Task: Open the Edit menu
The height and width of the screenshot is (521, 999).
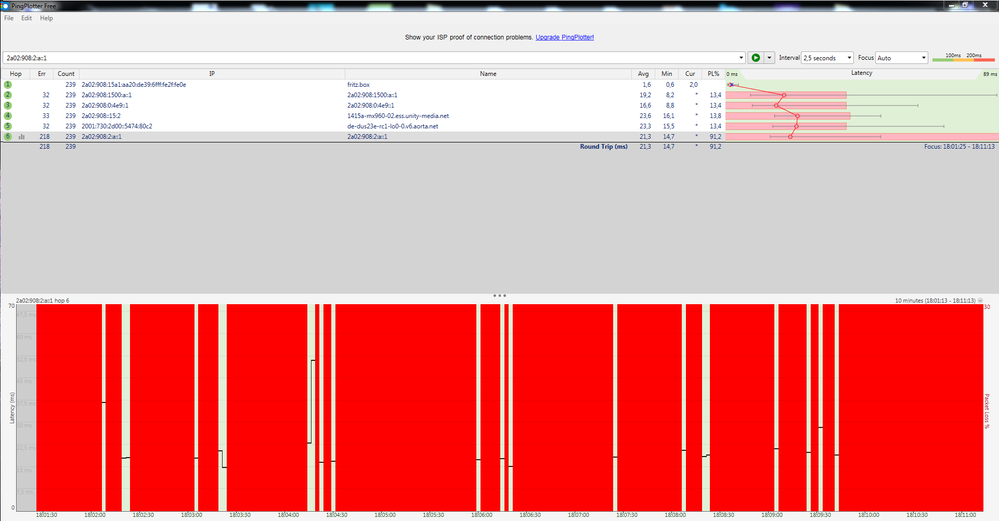Action: (26, 18)
